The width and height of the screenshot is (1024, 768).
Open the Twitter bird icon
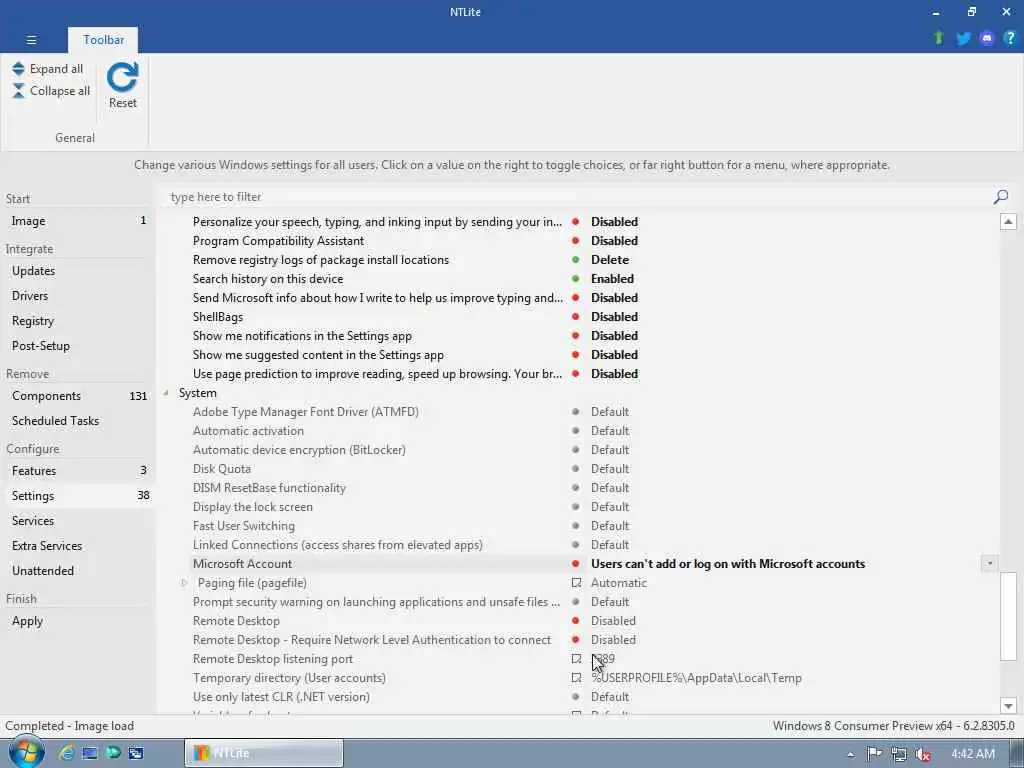pos(963,39)
